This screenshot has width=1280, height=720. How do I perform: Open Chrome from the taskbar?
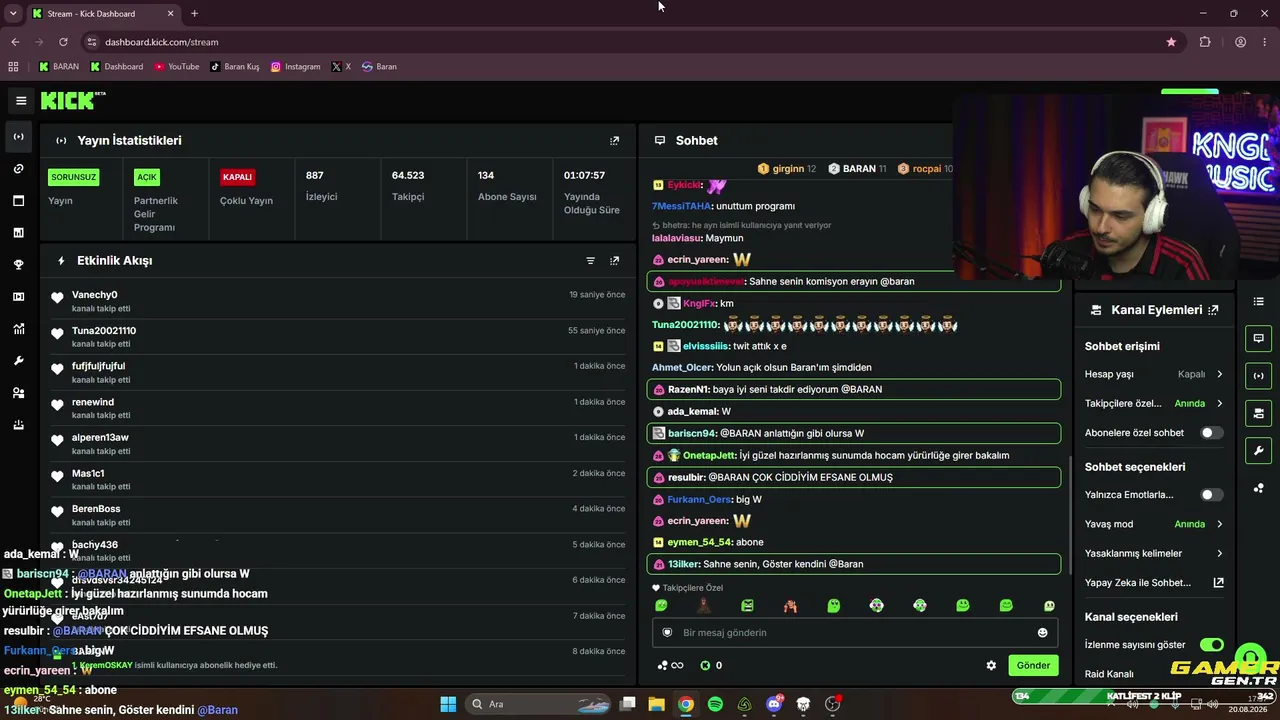pyautogui.click(x=686, y=704)
